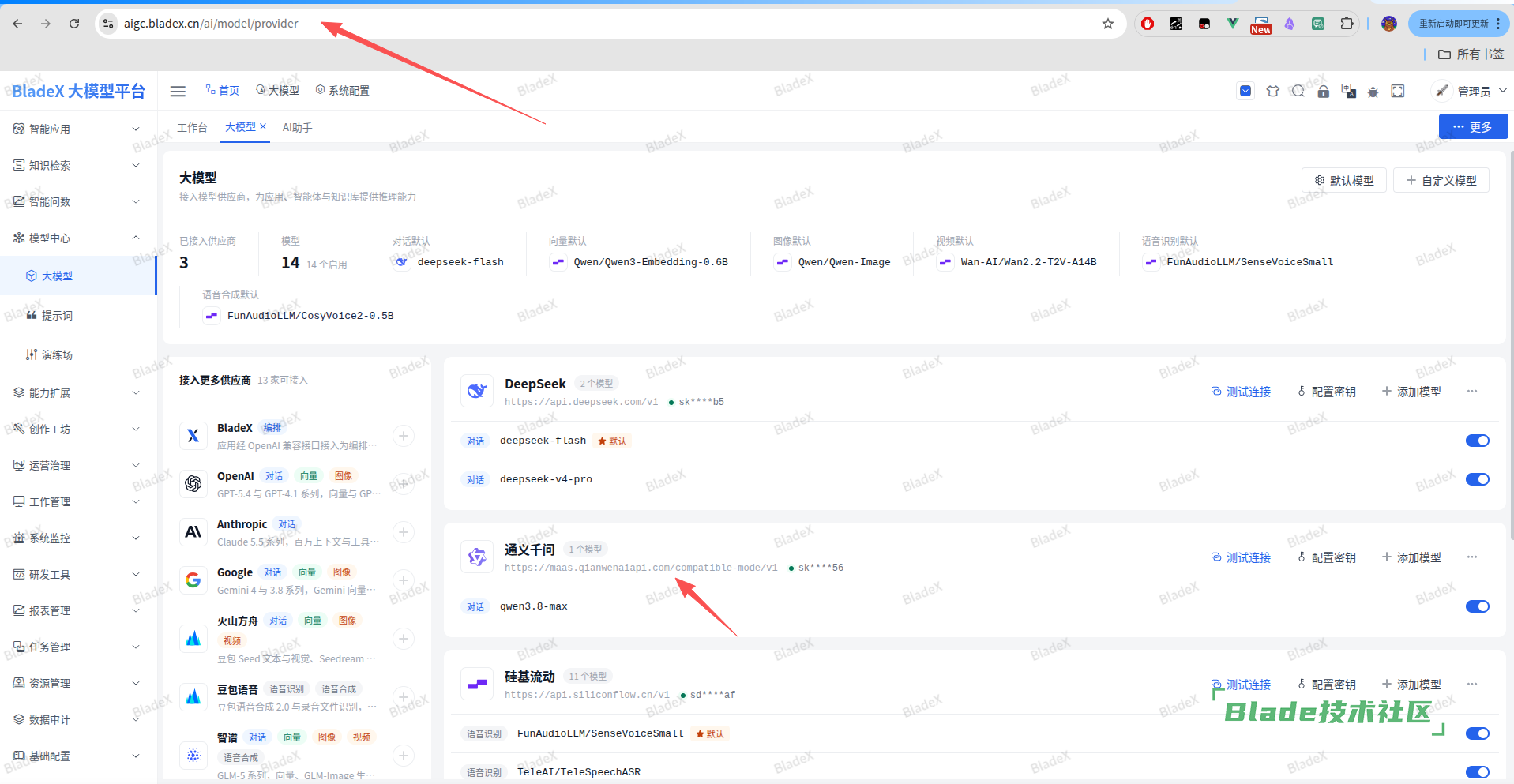Open more options for 通义千问 provider
Viewport: 1514px width, 784px height.
coord(1472,557)
